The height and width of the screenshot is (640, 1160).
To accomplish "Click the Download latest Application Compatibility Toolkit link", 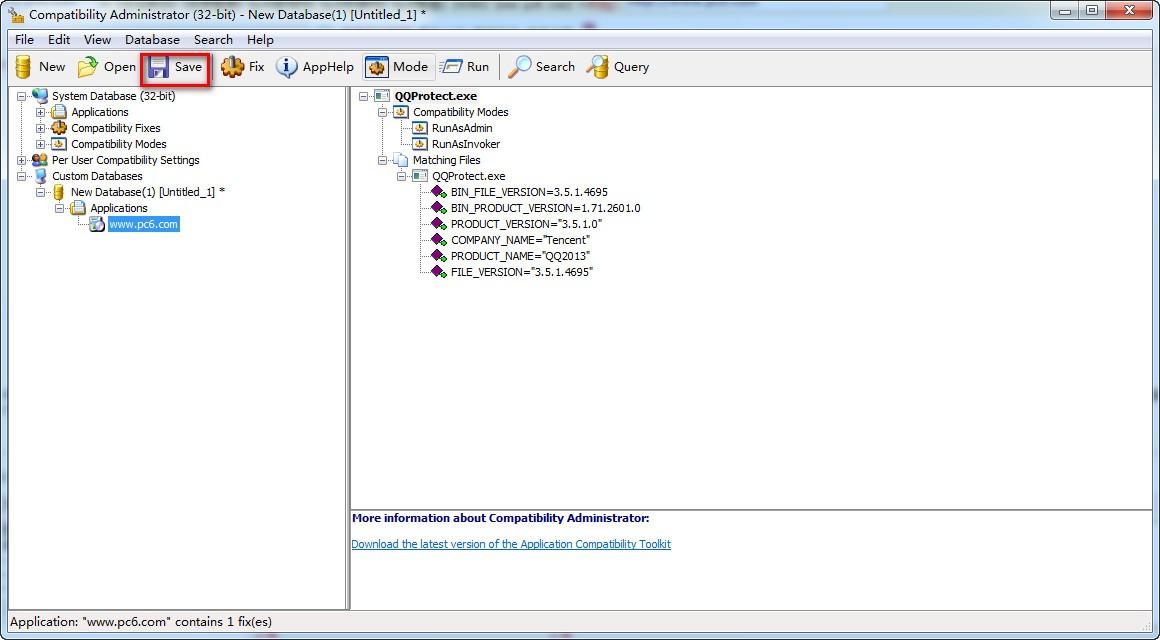I will [x=511, y=544].
